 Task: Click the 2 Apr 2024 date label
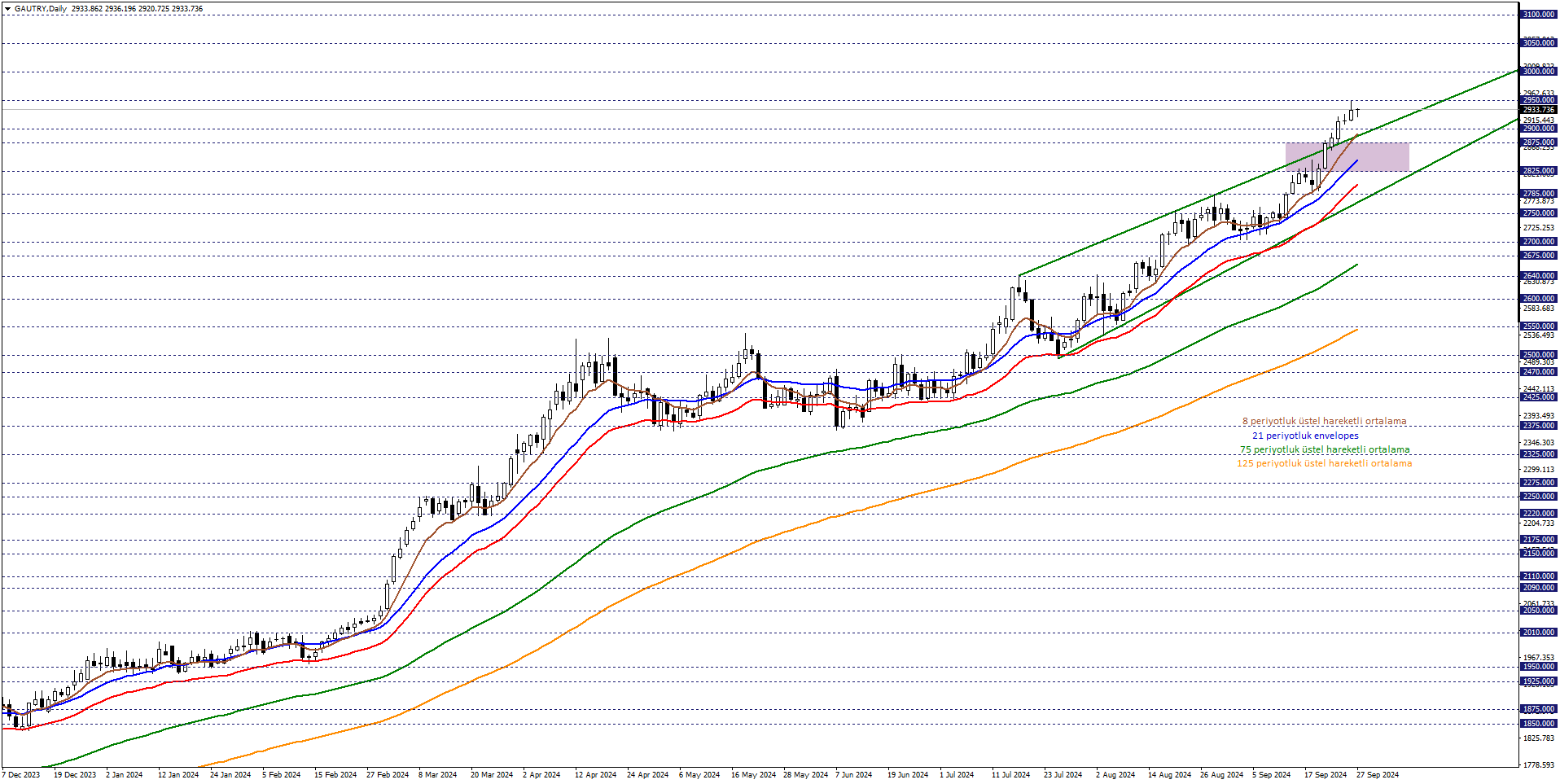[x=541, y=775]
